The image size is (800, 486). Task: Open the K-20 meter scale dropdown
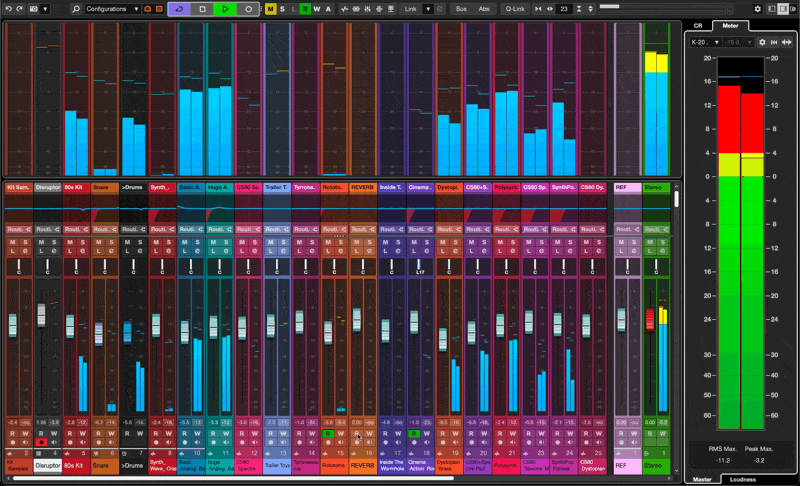(x=703, y=42)
